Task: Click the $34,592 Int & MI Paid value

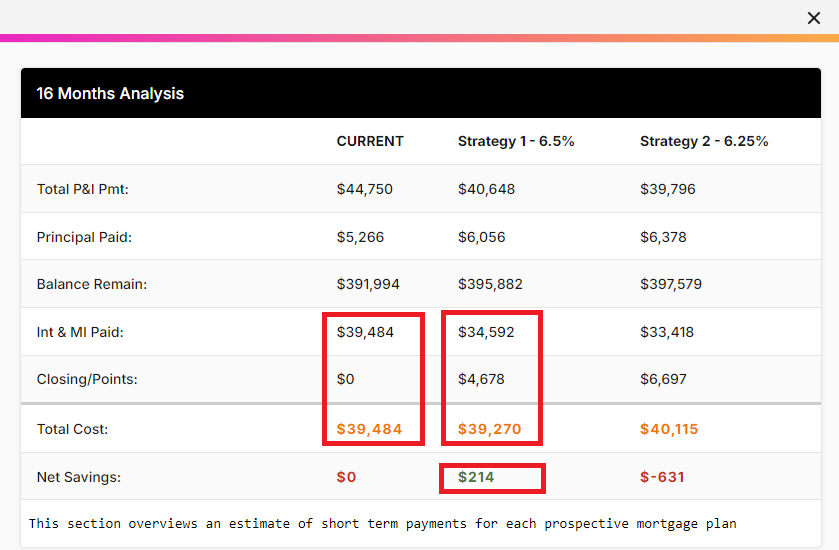Action: click(486, 332)
